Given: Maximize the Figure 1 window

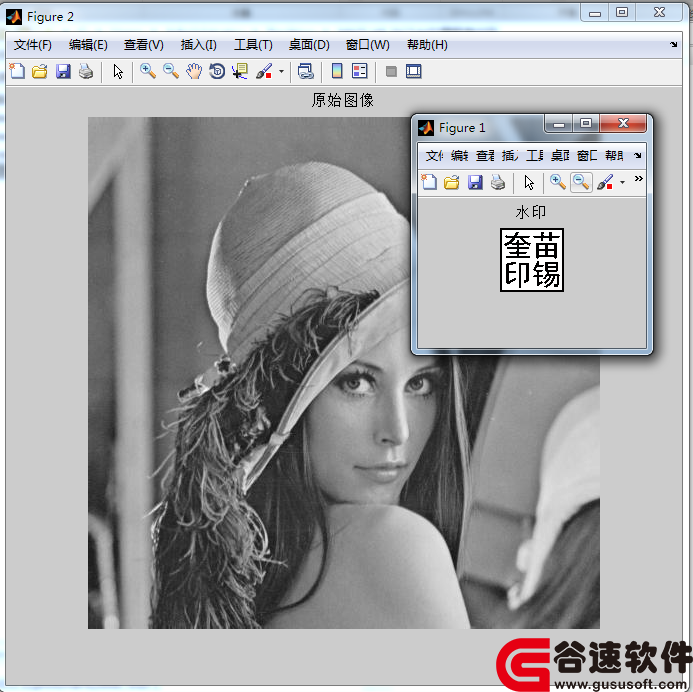Looking at the screenshot, I should pos(586,123).
